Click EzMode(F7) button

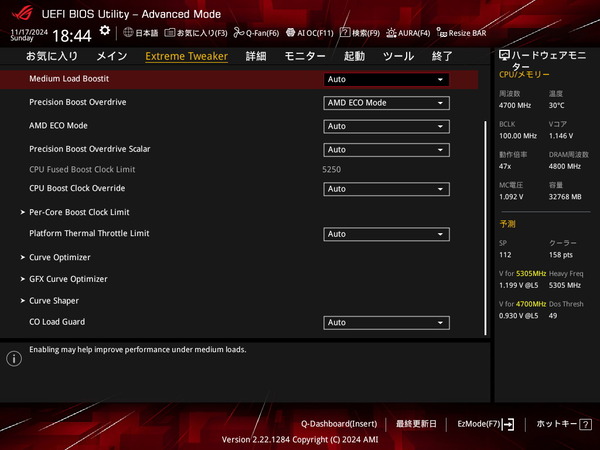click(x=486, y=424)
